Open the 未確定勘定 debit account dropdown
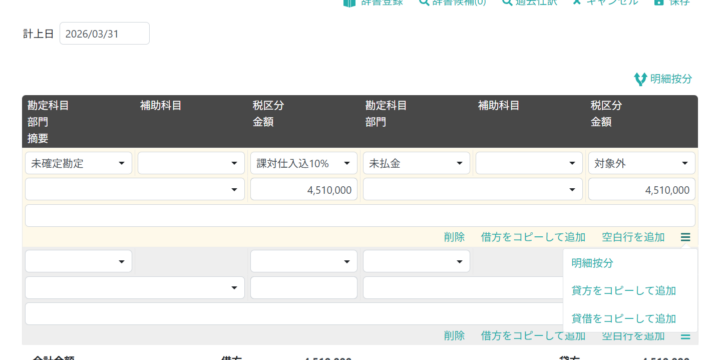Screen dimensions: 720x360 [x=79, y=163]
